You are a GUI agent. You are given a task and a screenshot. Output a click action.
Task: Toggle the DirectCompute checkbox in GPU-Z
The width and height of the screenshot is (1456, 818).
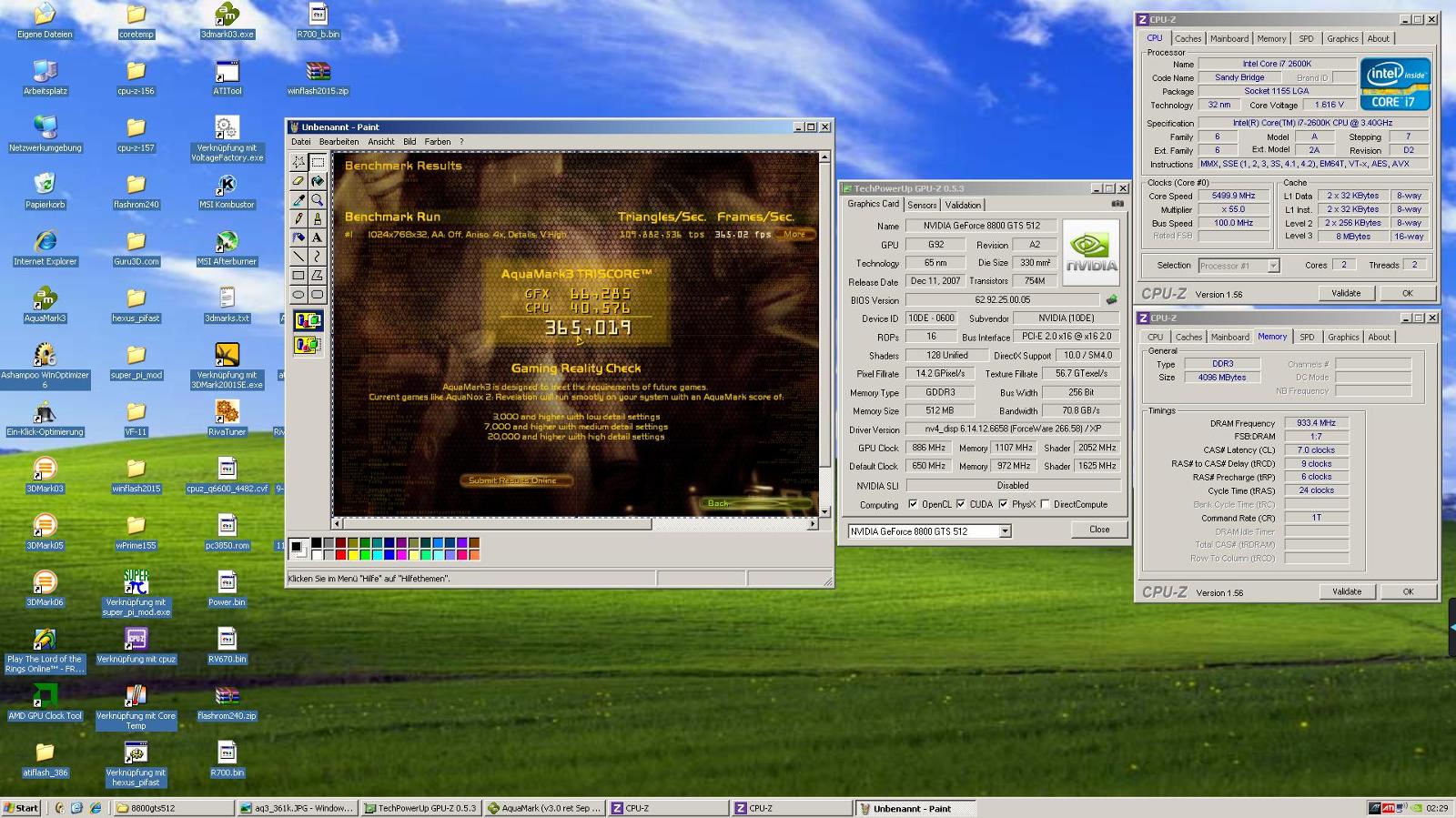point(1045,504)
